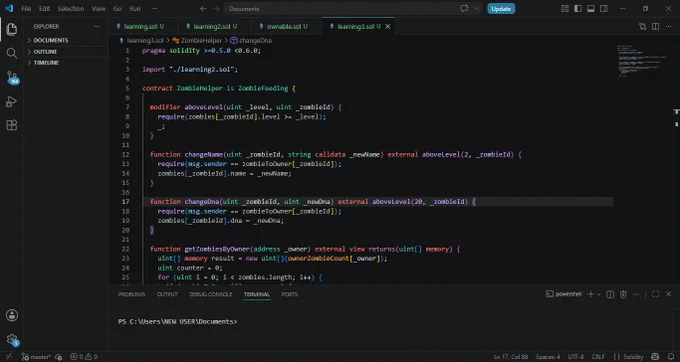Viewport: 680px width, 362px height.
Task: Click the navigate back arrow
Action: coord(203,9)
